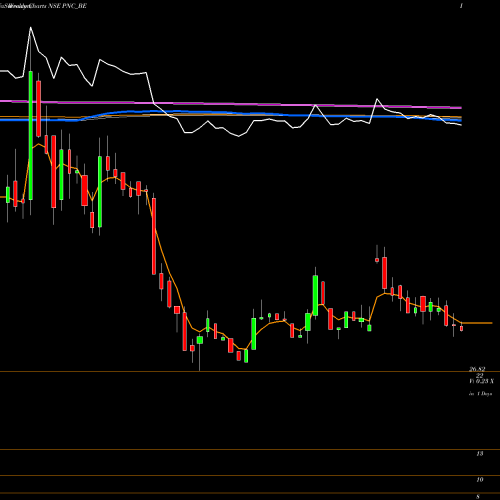
Task: Click the last red candlestick on the right
Action: point(462,328)
